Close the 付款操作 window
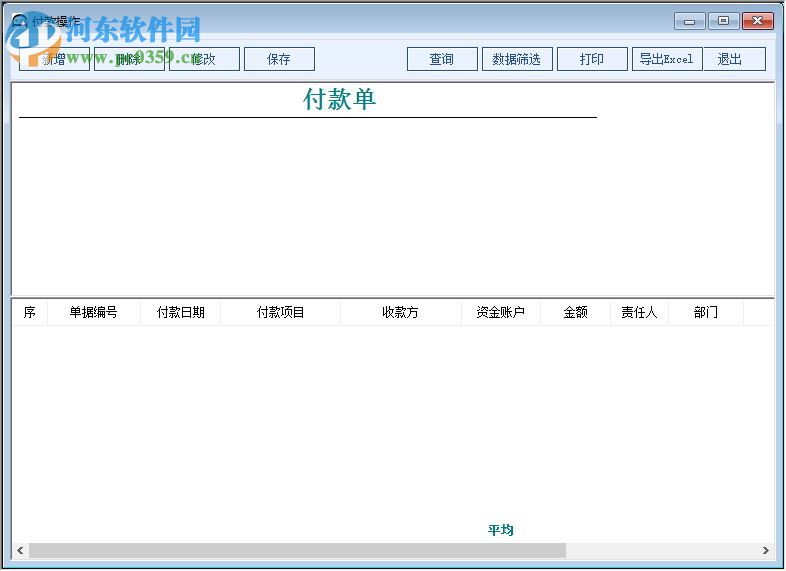Image resolution: width=786 pixels, height=571 pixels. [757, 21]
